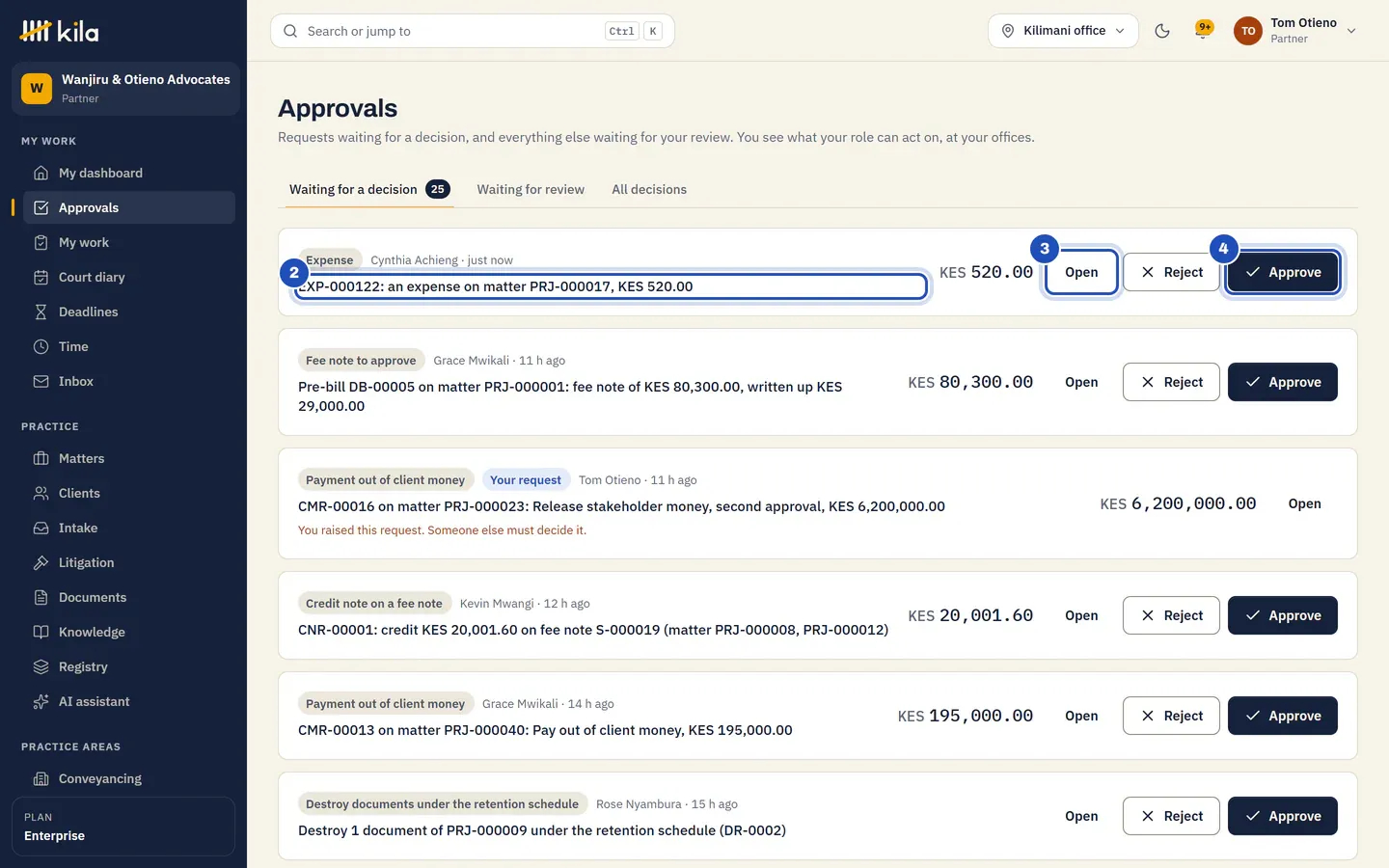Viewport: 1389px width, 868px height.
Task: Click the Your request badge
Action: point(525,479)
